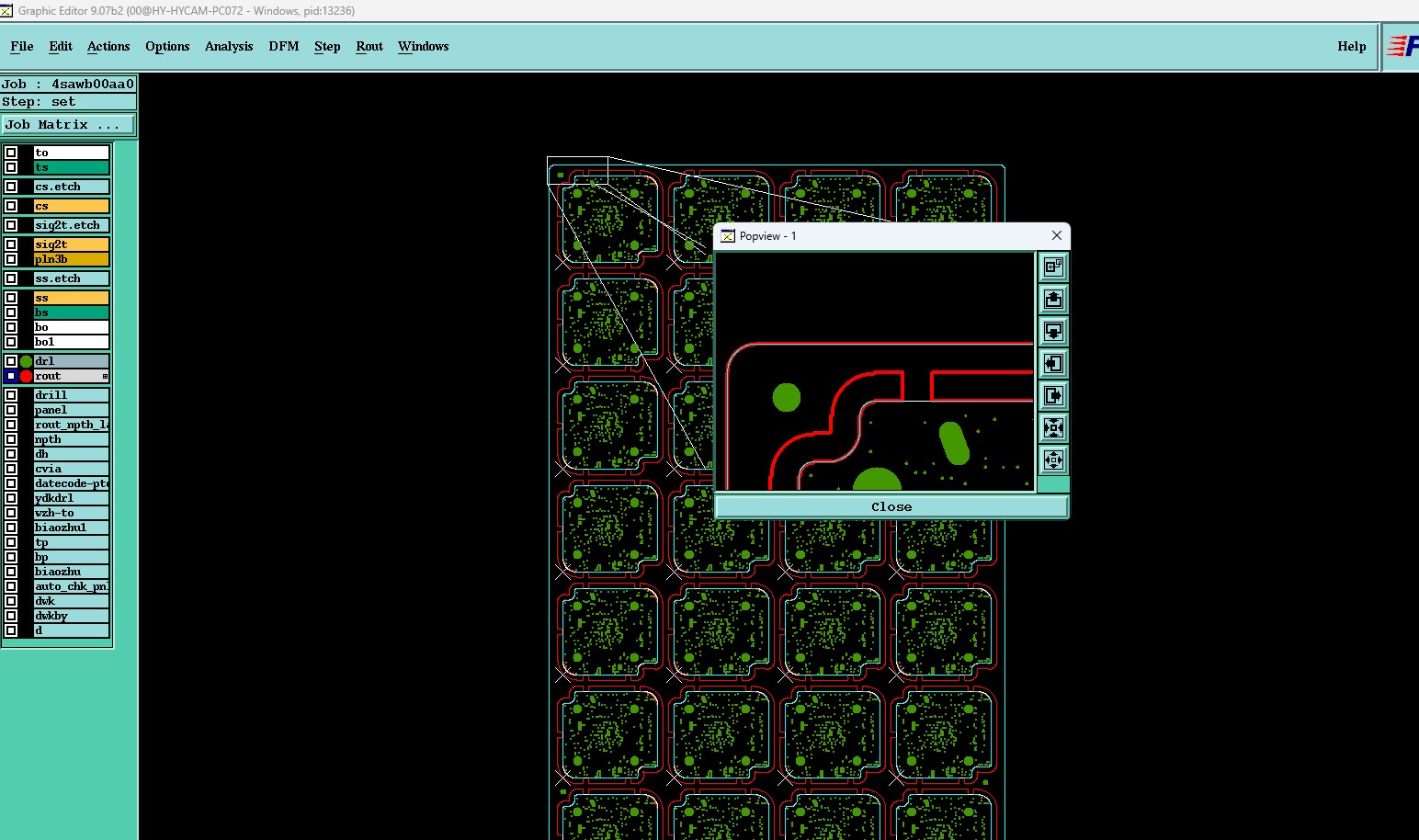Select the biaozhu layer name
1419x840 pixels.
click(72, 572)
